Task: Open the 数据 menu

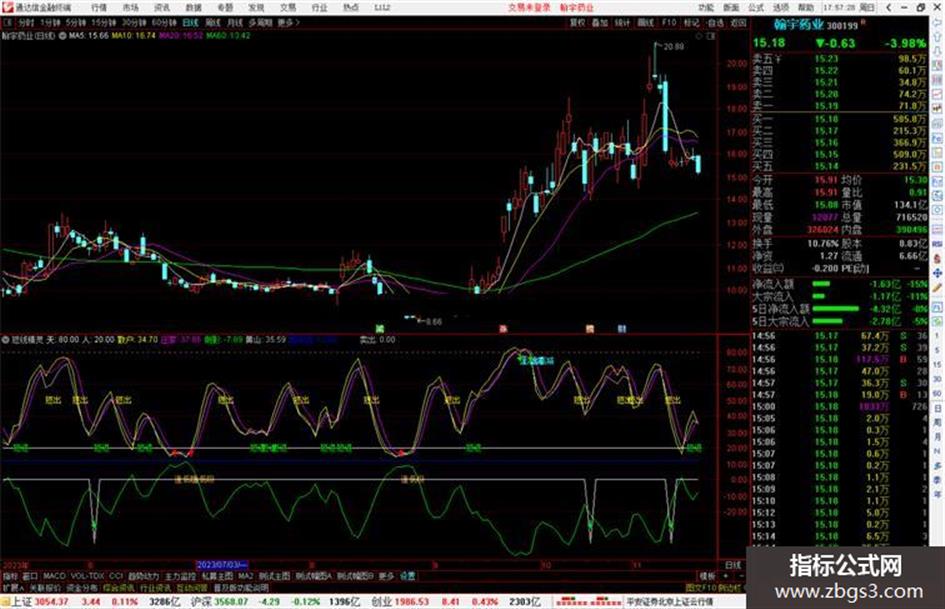Action: [193, 8]
